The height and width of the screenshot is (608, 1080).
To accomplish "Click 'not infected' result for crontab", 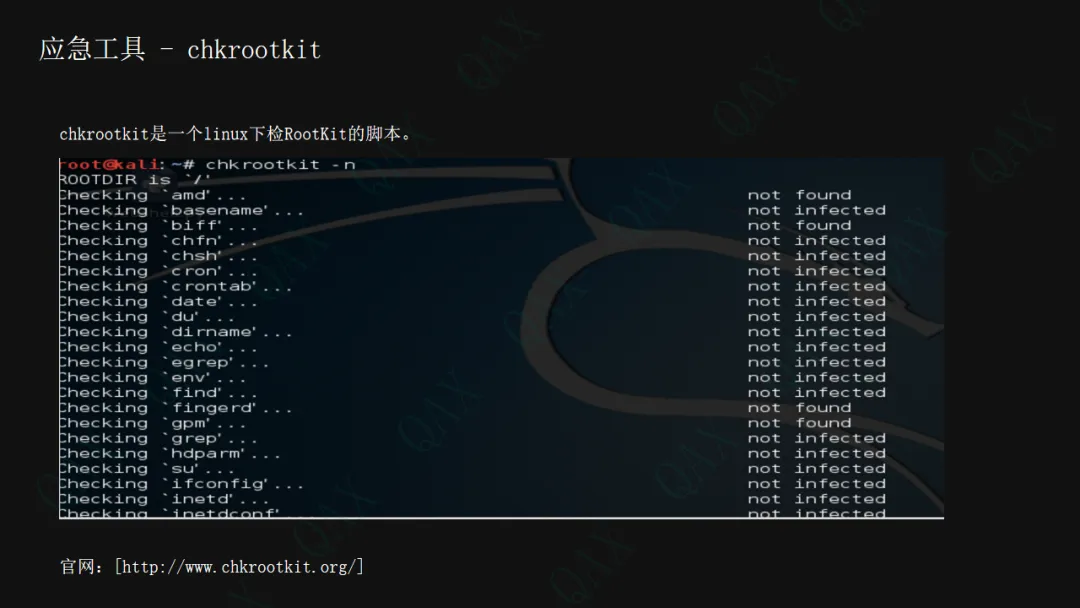I will (x=817, y=286).
